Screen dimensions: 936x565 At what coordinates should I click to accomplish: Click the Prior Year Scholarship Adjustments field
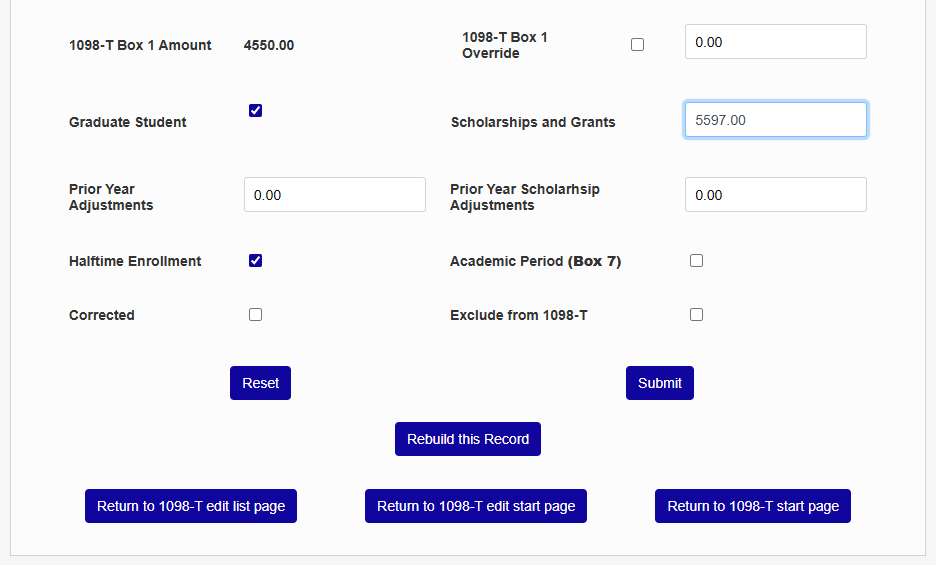775,195
